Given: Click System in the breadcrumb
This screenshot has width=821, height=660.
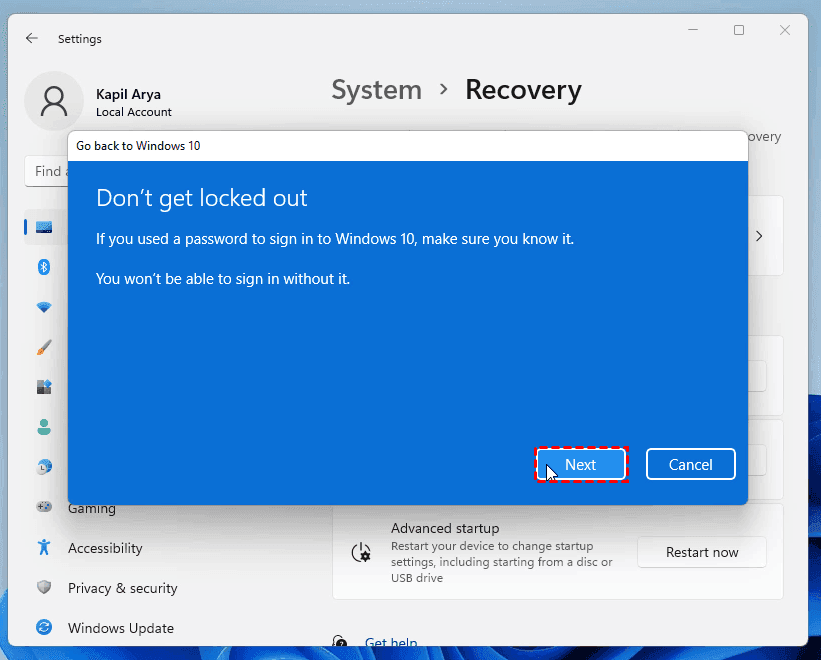Looking at the screenshot, I should [376, 90].
